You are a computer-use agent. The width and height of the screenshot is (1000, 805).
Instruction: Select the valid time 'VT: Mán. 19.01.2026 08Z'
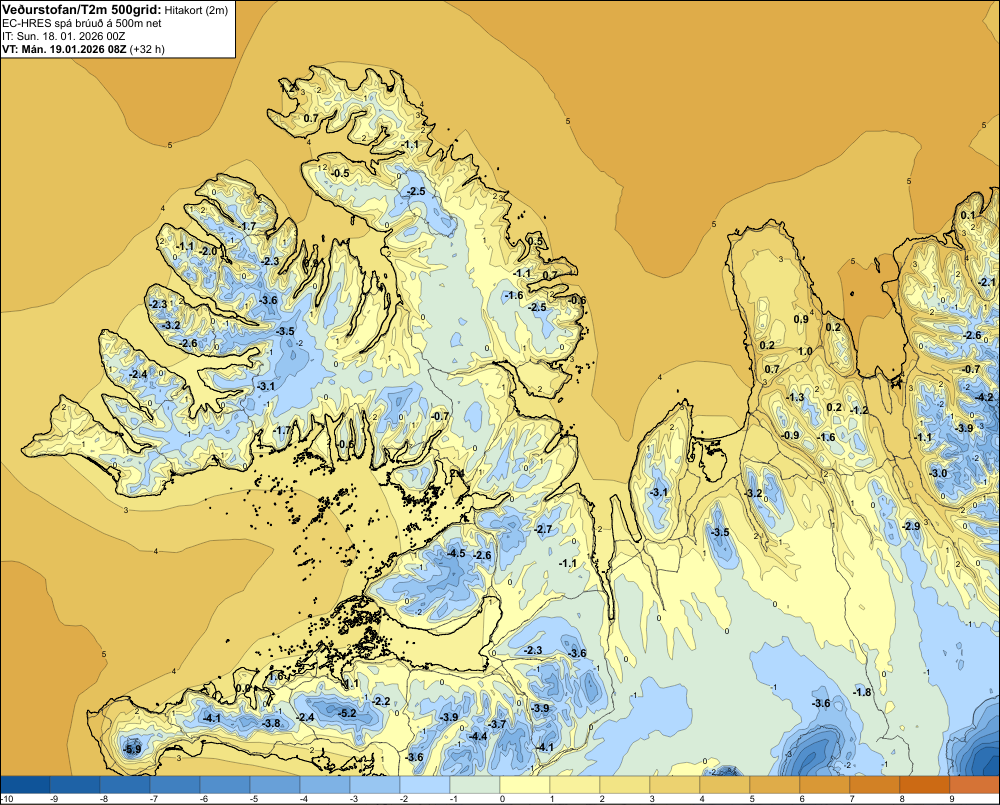click(x=64, y=49)
